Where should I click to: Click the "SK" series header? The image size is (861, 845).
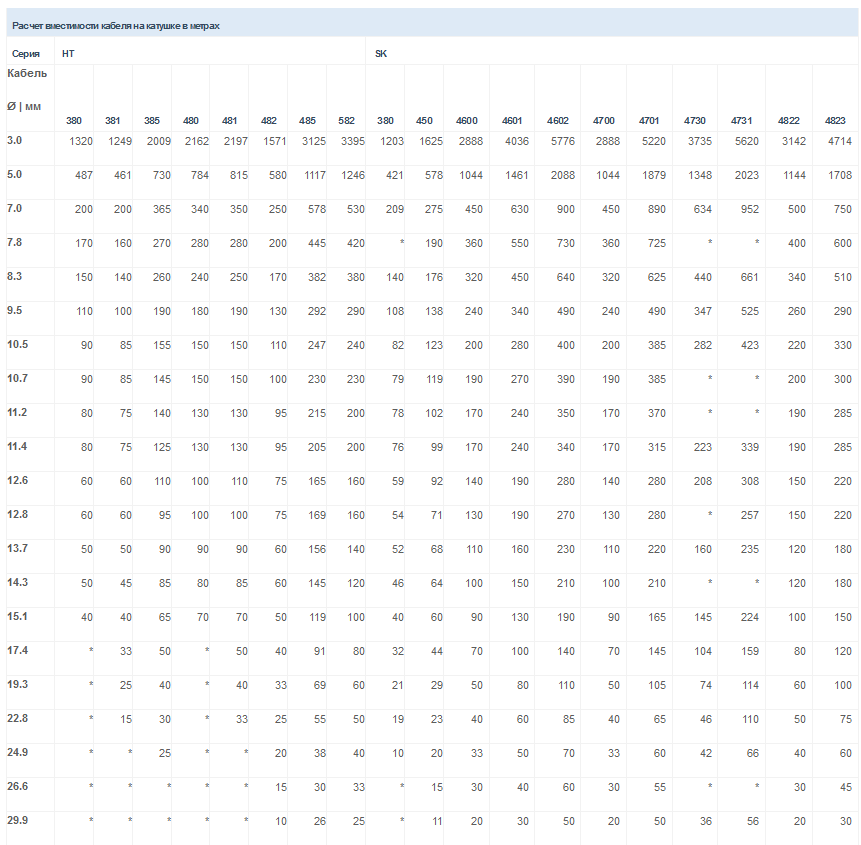coord(381,54)
